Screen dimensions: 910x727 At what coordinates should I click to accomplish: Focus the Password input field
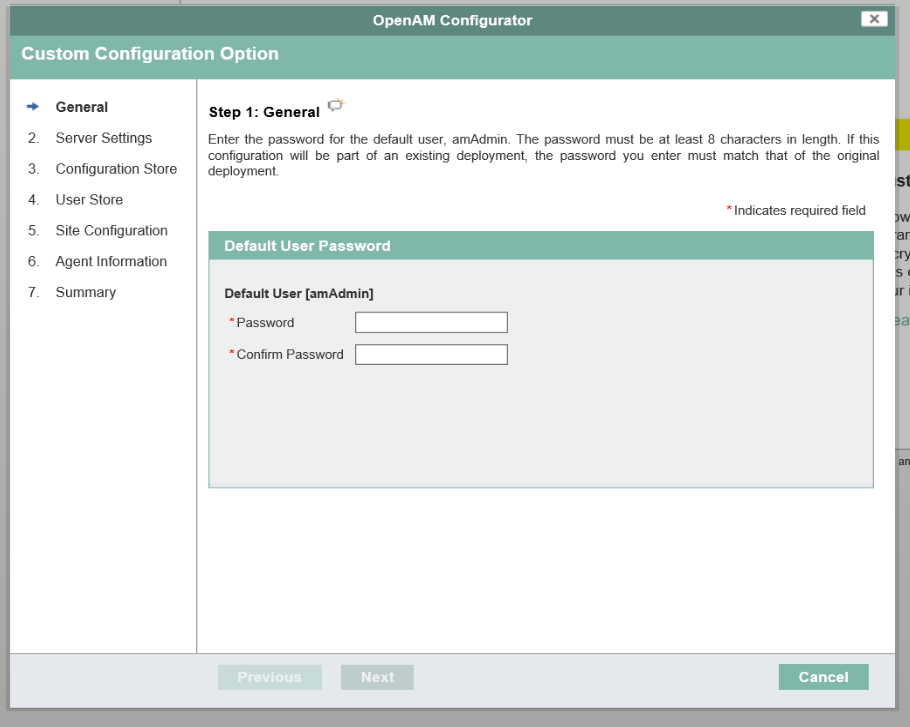tap(431, 323)
